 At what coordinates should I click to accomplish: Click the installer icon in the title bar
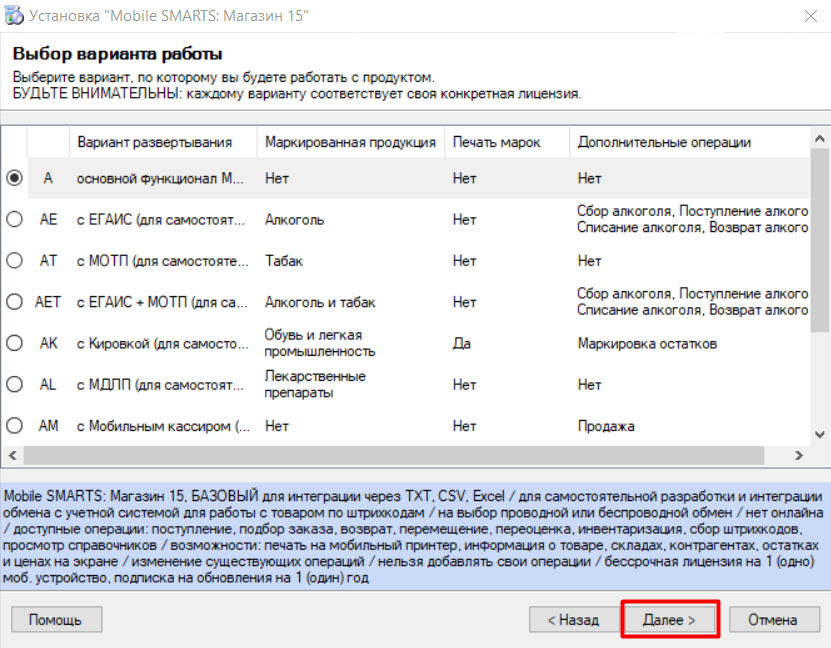[x=14, y=16]
